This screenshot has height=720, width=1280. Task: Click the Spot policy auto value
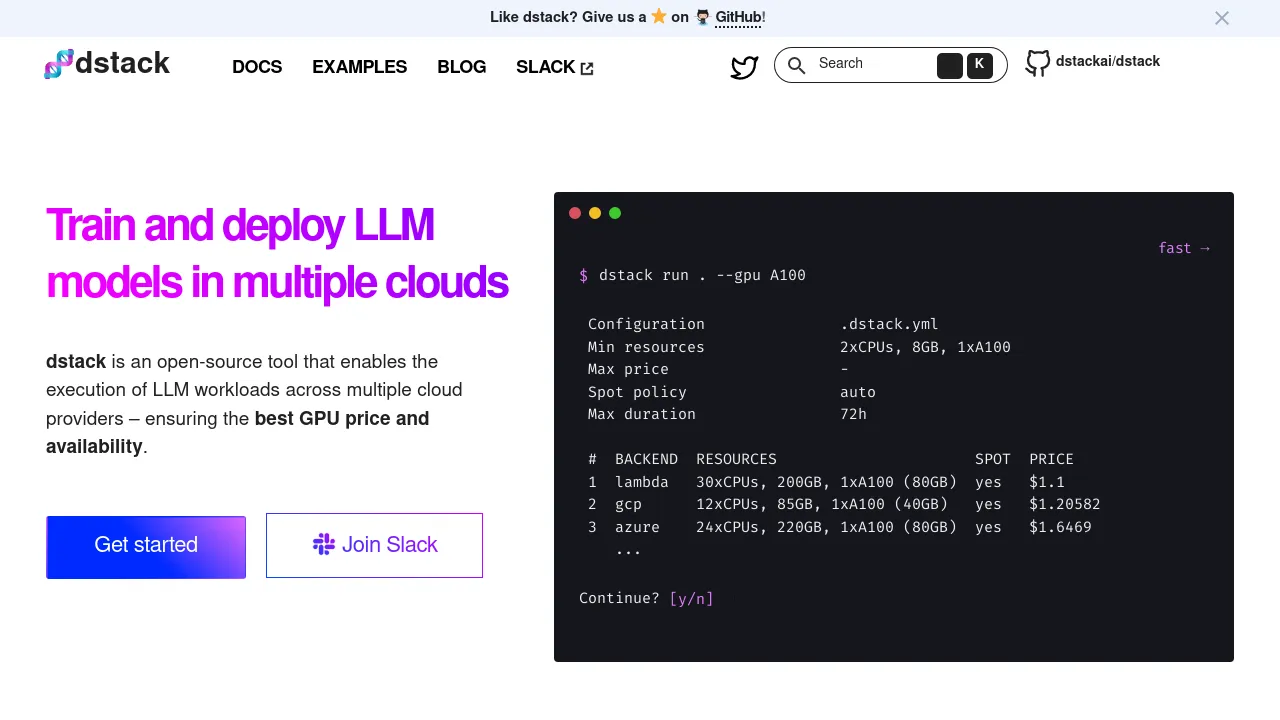(858, 392)
